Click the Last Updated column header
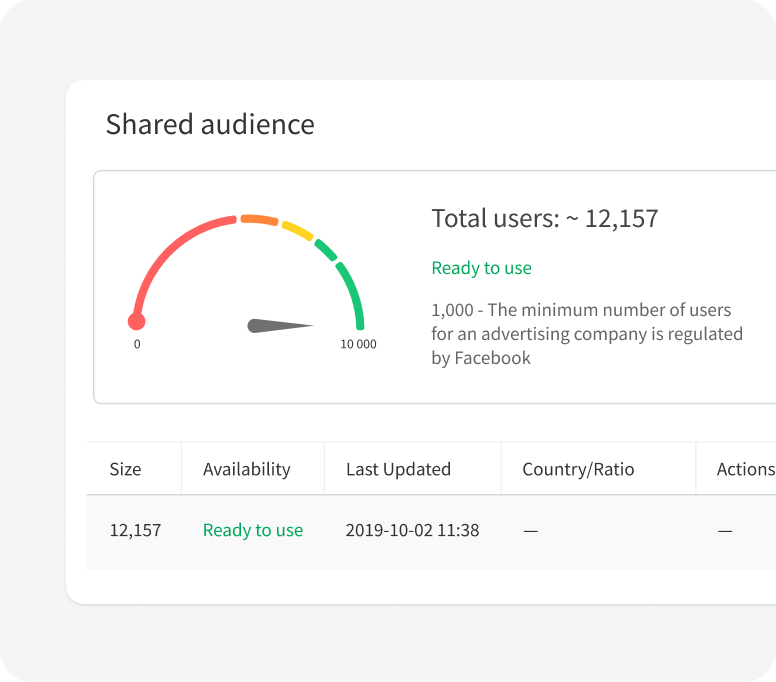This screenshot has width=776, height=682. (398, 469)
